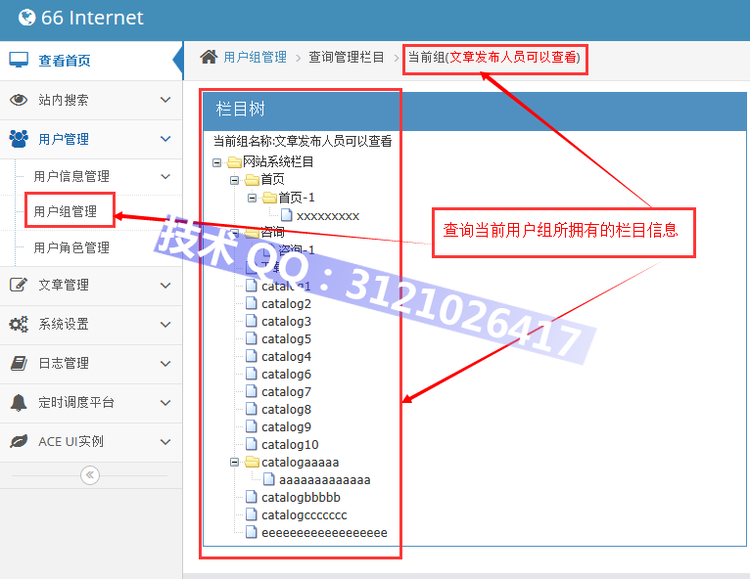Click the file icon next to catalog5
This screenshot has height=579, width=750.
(251, 339)
